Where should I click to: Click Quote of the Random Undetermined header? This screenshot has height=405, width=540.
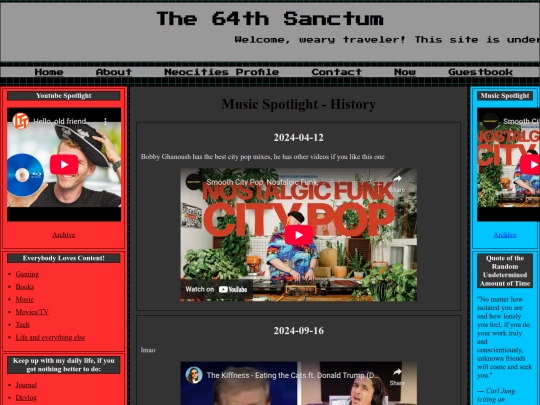point(505,271)
